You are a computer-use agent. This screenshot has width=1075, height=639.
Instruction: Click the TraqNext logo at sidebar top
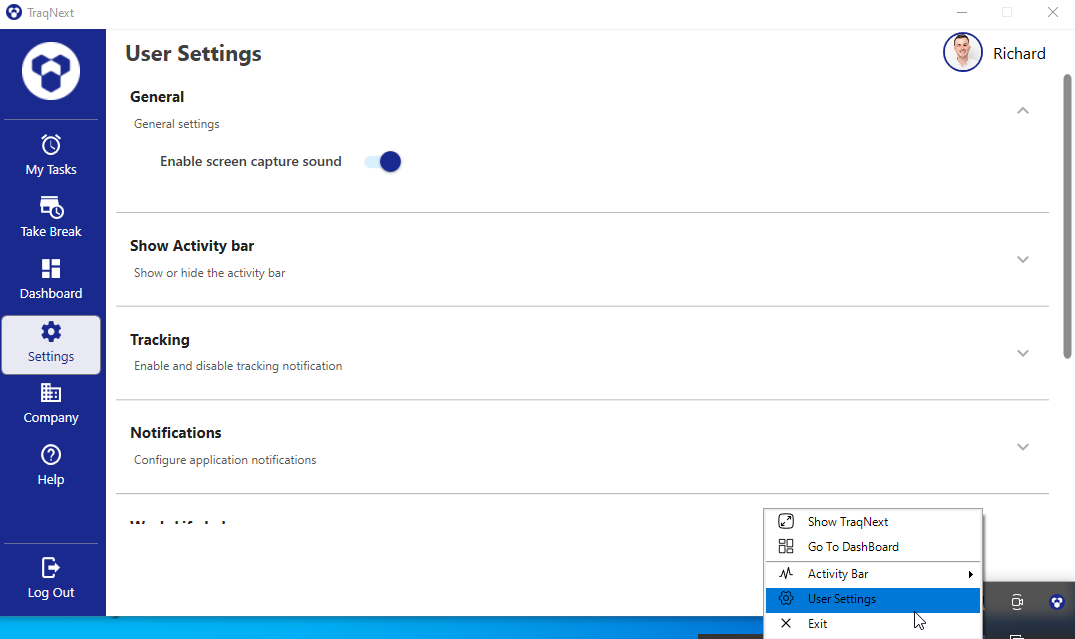coord(50,70)
